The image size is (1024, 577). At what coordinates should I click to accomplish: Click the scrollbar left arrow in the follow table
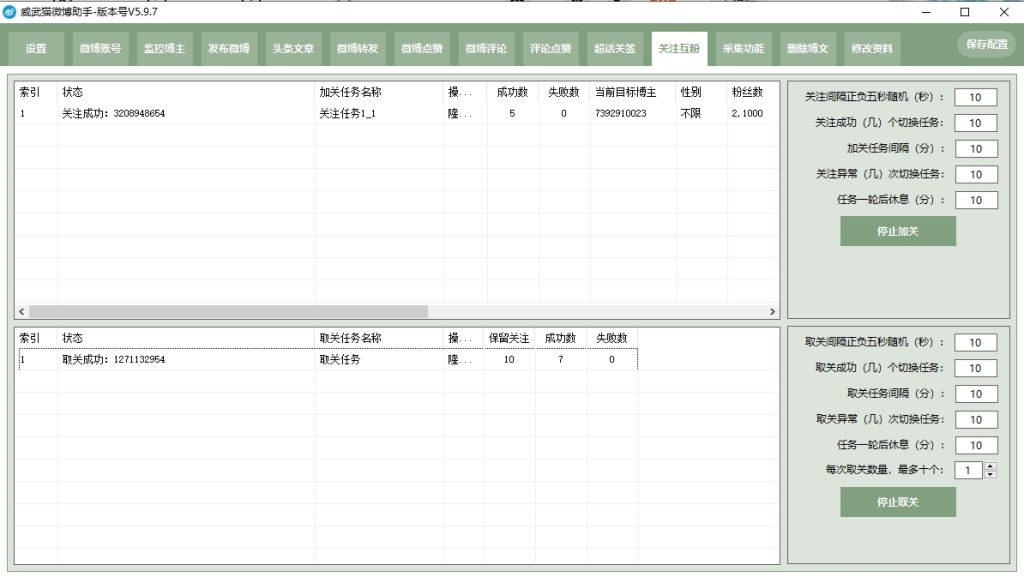pos(21,312)
